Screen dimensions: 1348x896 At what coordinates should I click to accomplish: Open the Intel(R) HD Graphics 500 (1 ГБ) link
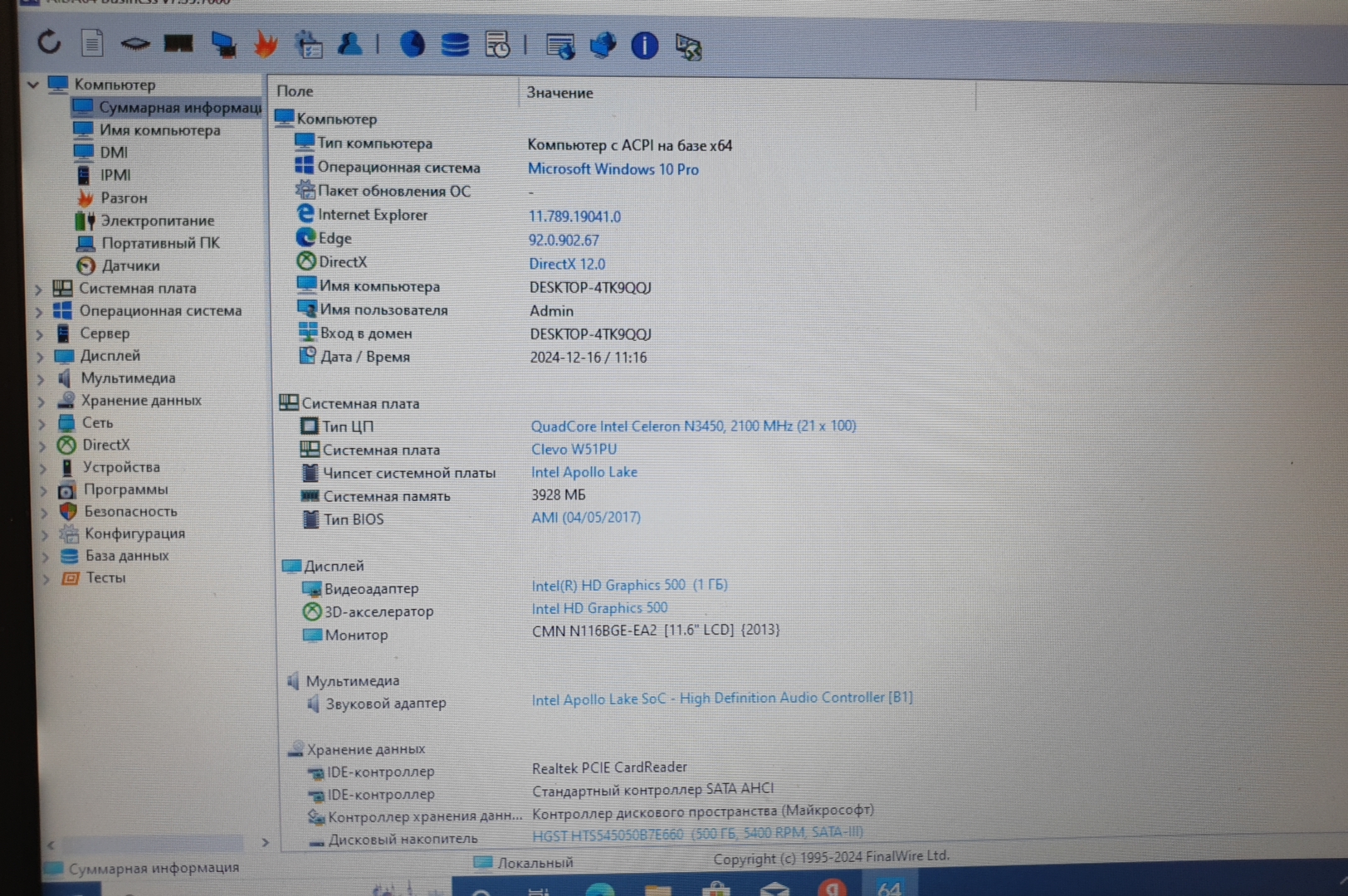629,585
